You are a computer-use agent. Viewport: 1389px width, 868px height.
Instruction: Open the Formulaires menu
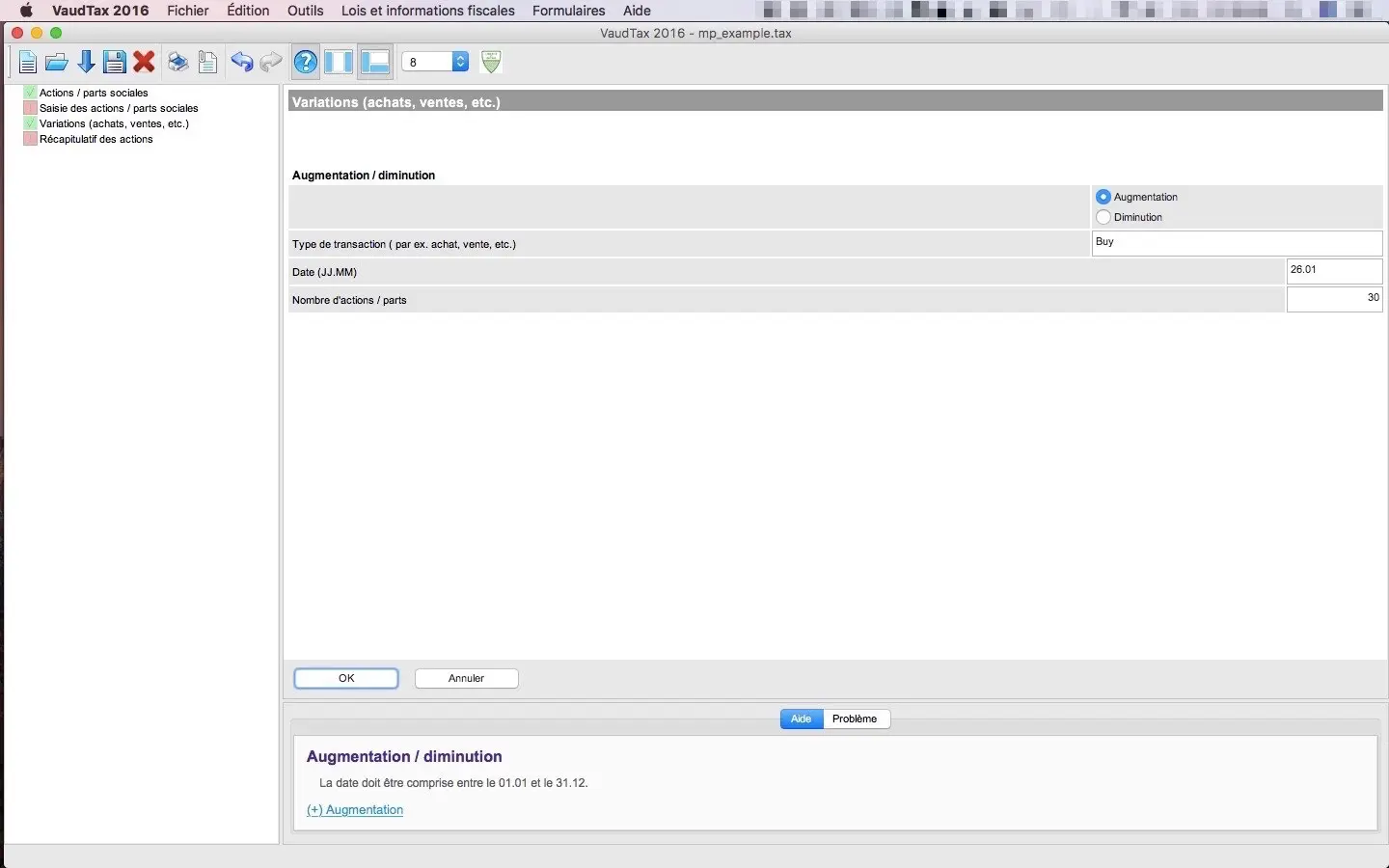pos(569,11)
